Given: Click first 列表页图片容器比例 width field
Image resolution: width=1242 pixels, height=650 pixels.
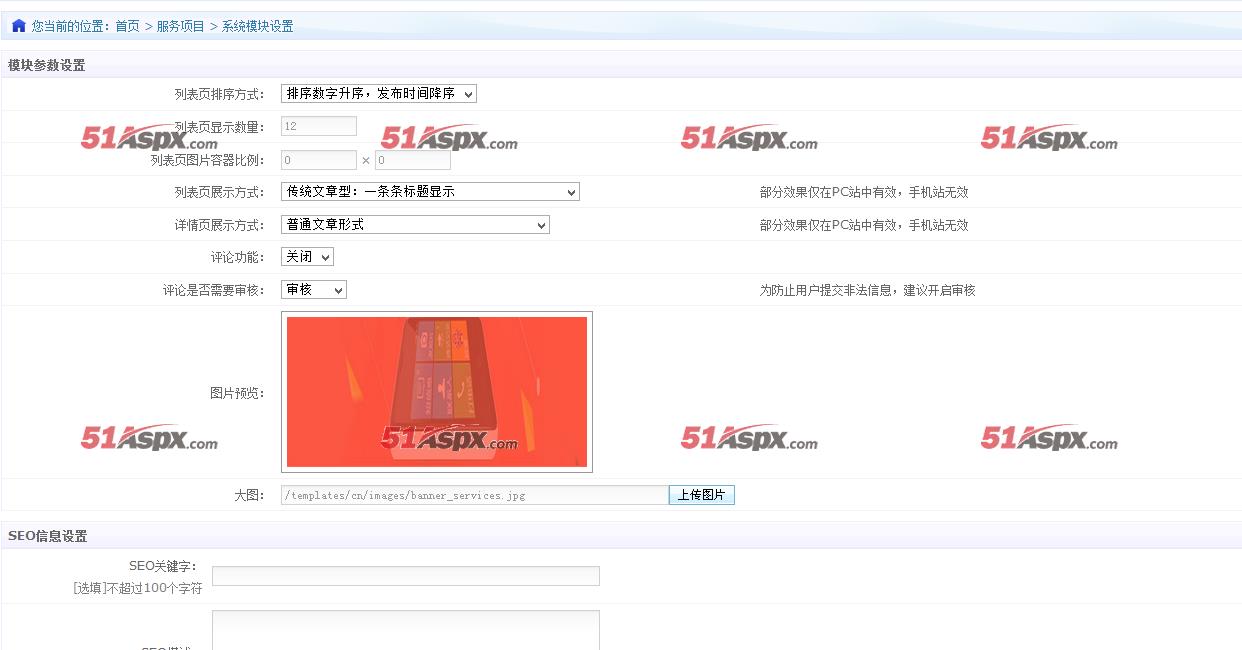Looking at the screenshot, I should [319, 160].
